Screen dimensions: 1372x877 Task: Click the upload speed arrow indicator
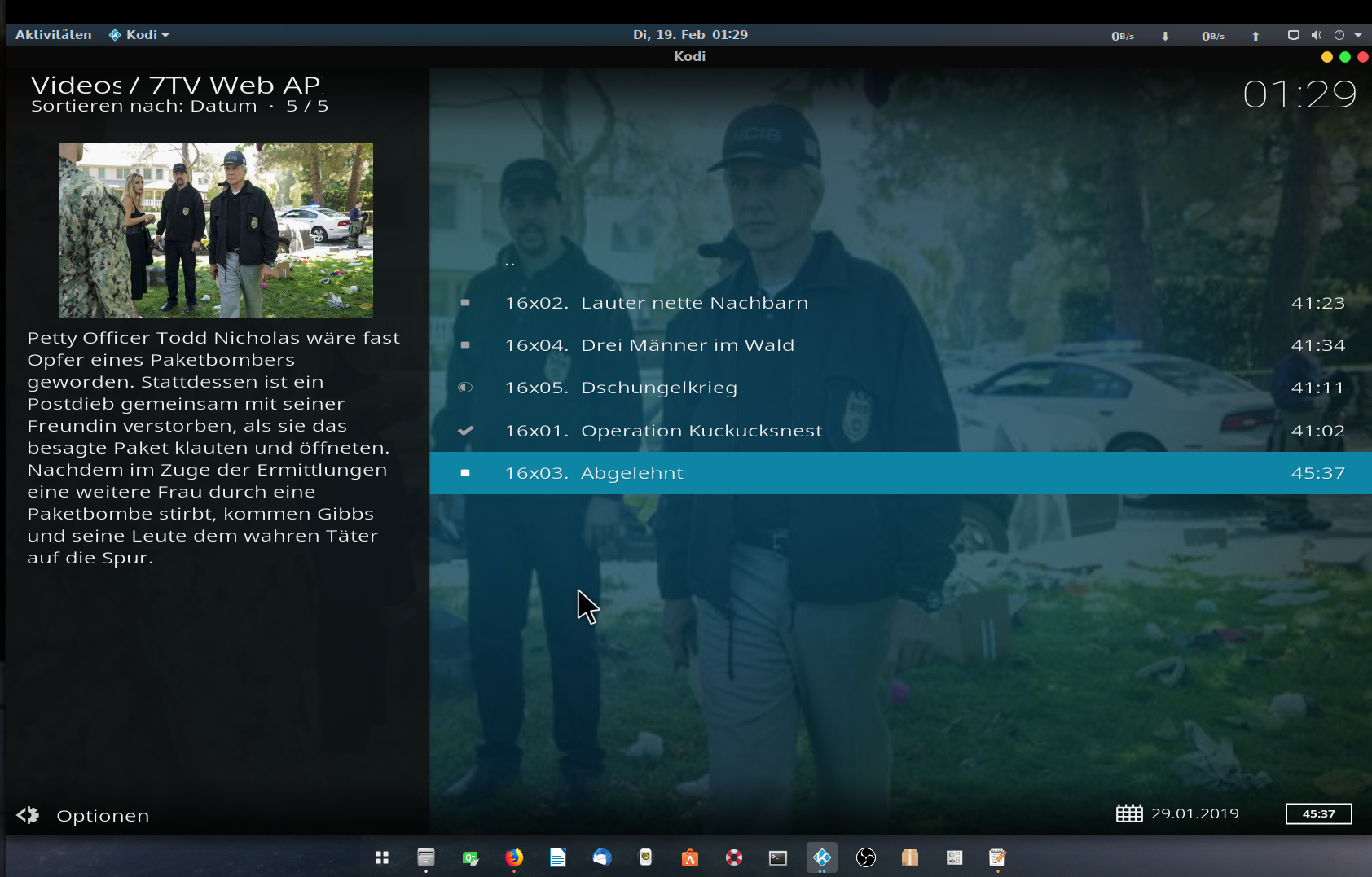(x=1255, y=36)
